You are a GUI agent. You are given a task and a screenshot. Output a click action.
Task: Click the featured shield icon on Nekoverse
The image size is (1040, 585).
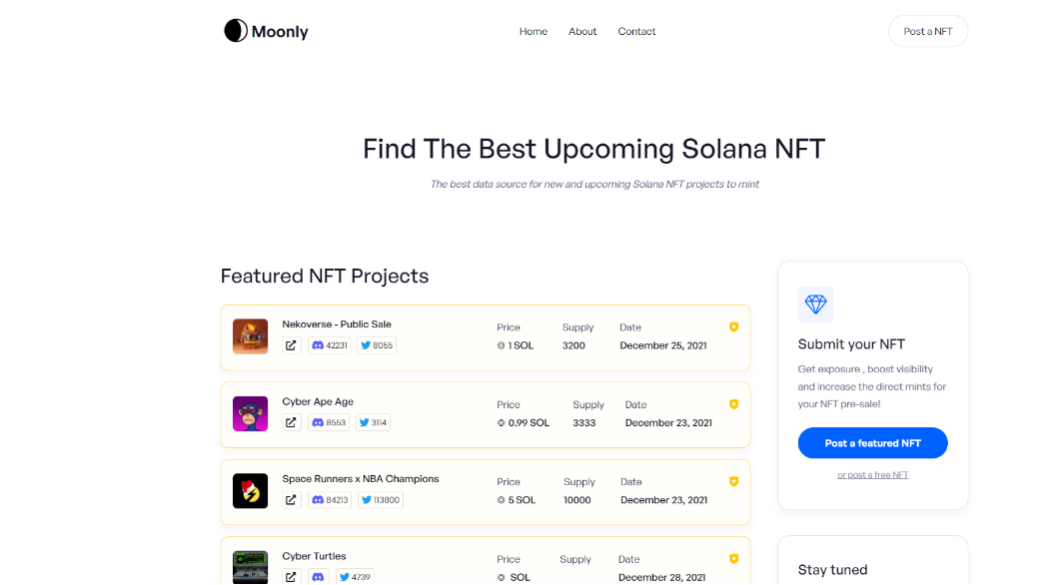point(733,327)
